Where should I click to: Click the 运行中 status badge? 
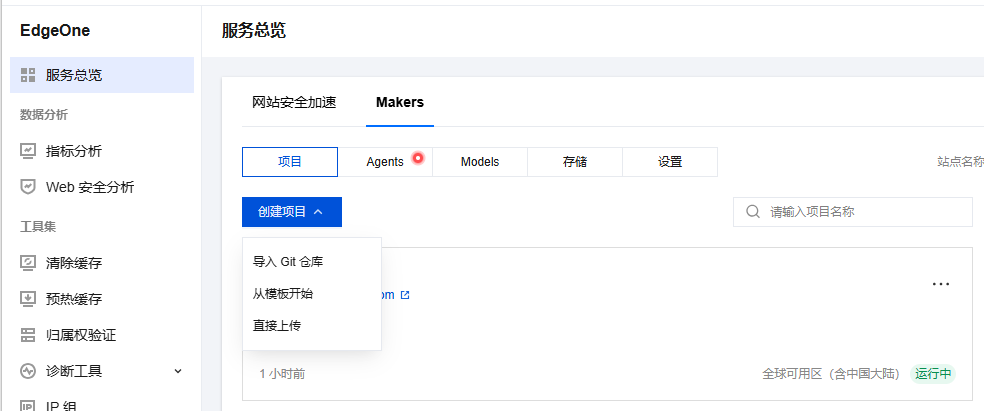pyautogui.click(x=933, y=374)
